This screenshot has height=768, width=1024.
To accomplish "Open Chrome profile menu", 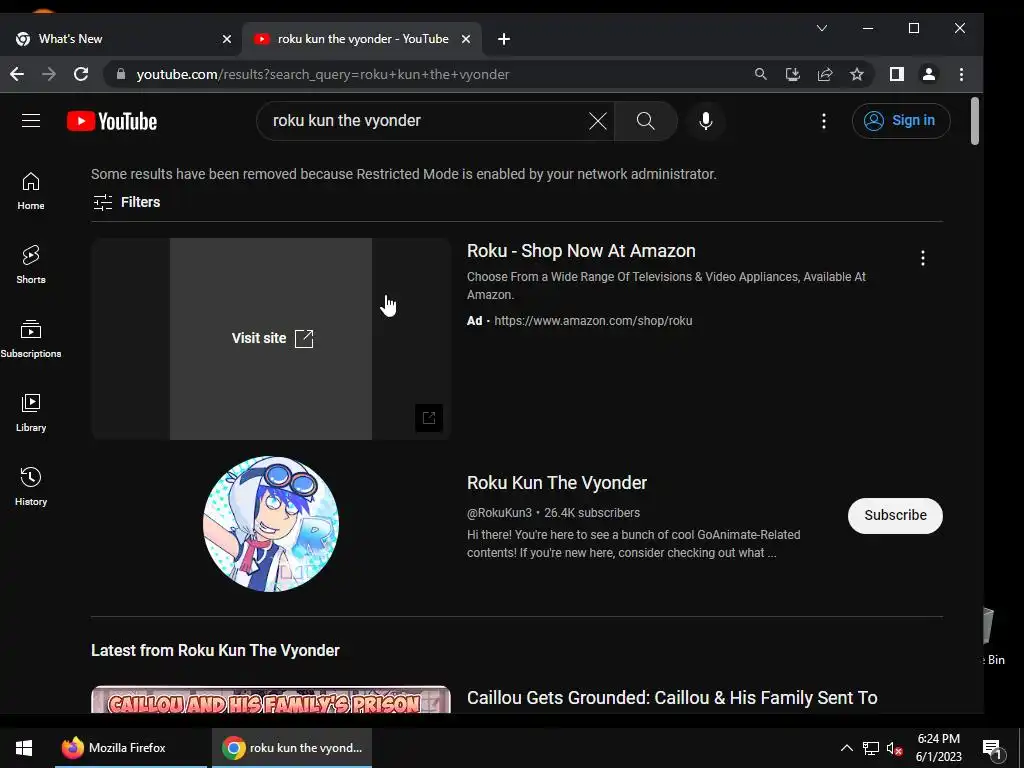I will [929, 74].
